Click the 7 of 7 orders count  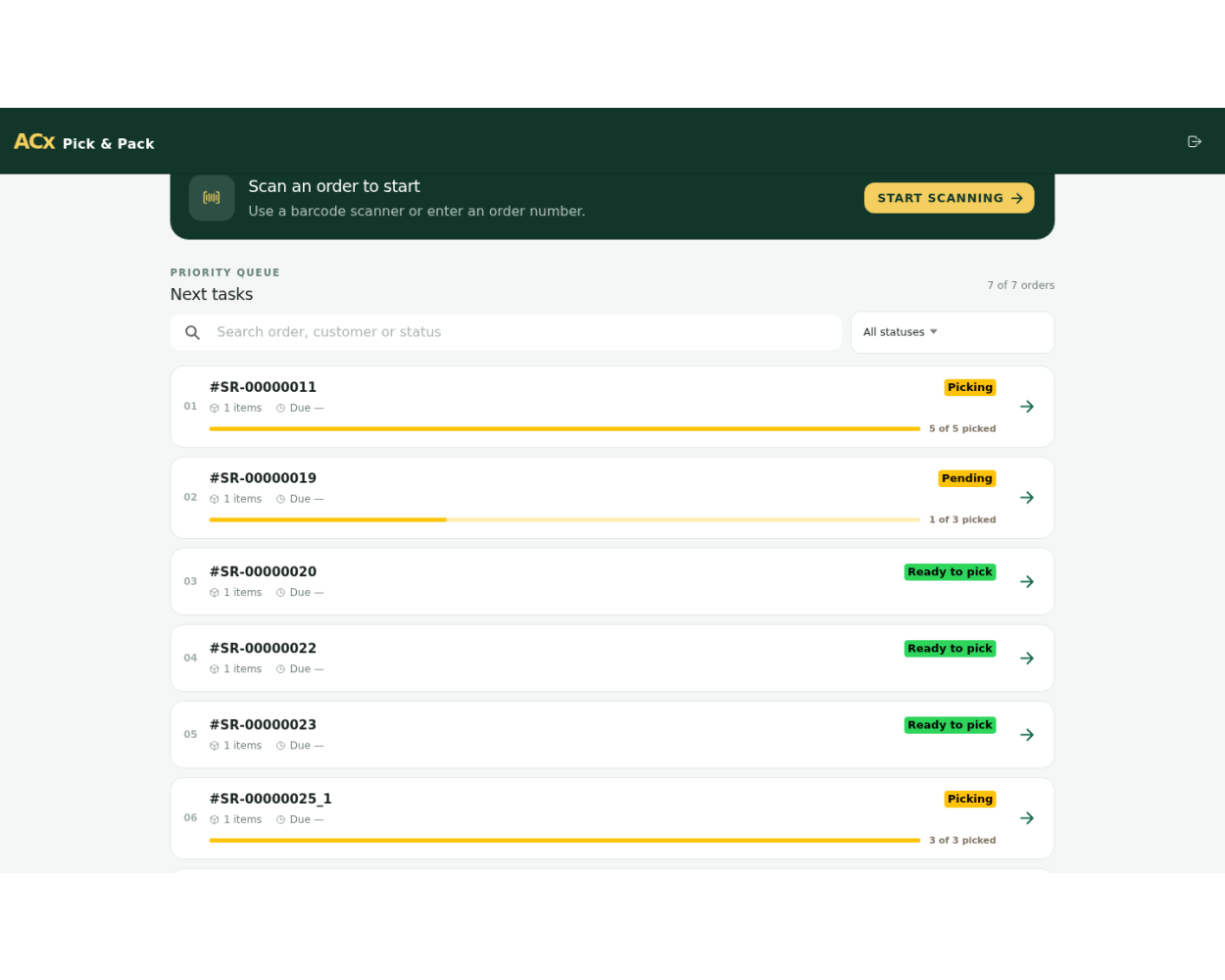[x=1021, y=285]
